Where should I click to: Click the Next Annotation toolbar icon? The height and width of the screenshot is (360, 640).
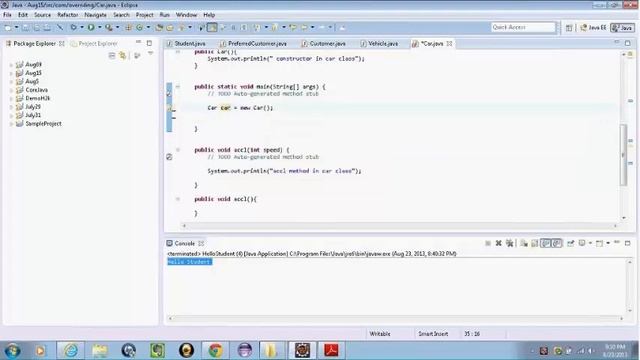pyautogui.click(x=257, y=27)
